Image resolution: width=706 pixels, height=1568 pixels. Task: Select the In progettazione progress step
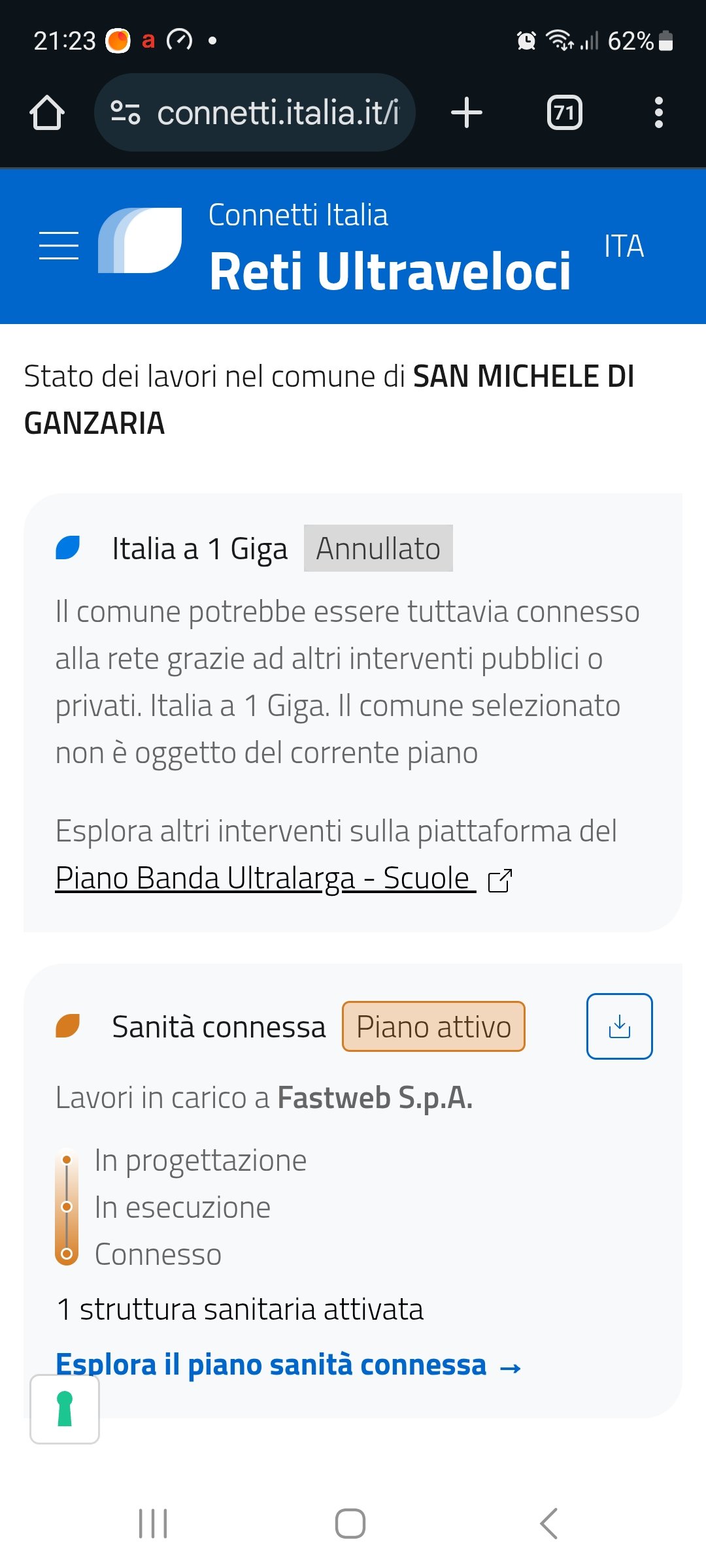(x=200, y=1160)
